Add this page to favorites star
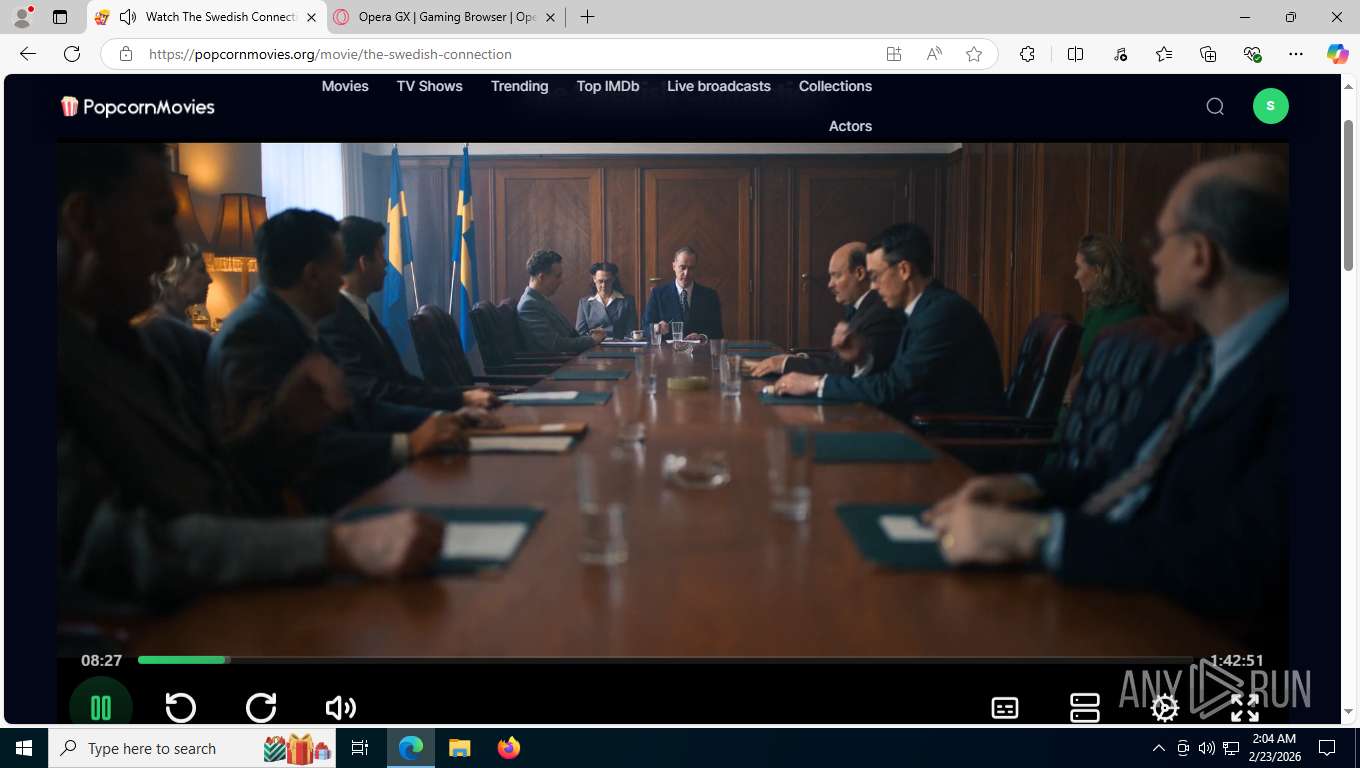This screenshot has height=768, width=1360. [x=974, y=54]
